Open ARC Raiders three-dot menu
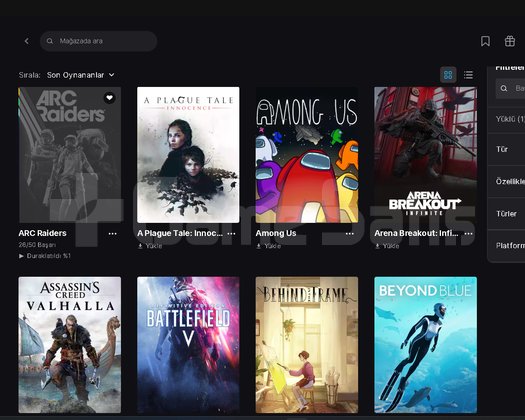This screenshot has height=420, width=525. [x=113, y=233]
